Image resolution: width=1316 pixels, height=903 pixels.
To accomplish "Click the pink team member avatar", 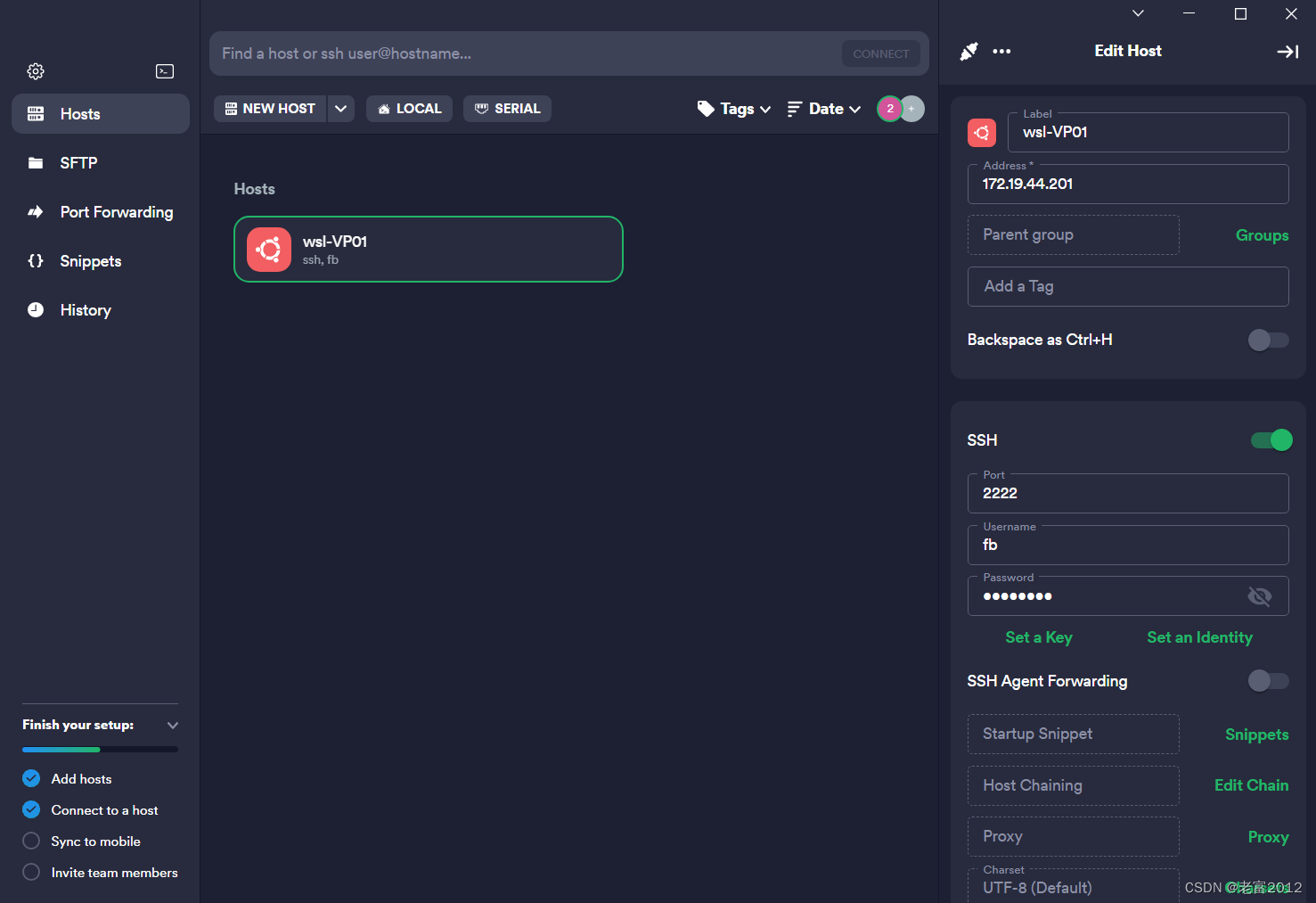I will pos(889,109).
